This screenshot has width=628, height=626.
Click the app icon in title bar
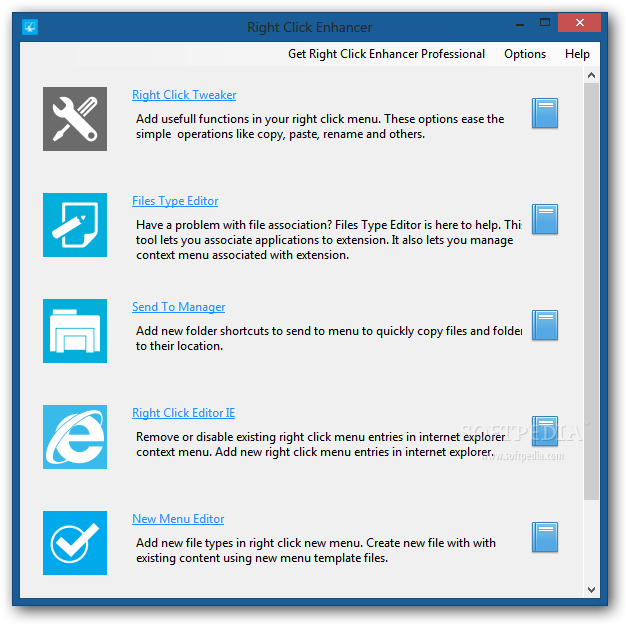[x=30, y=27]
